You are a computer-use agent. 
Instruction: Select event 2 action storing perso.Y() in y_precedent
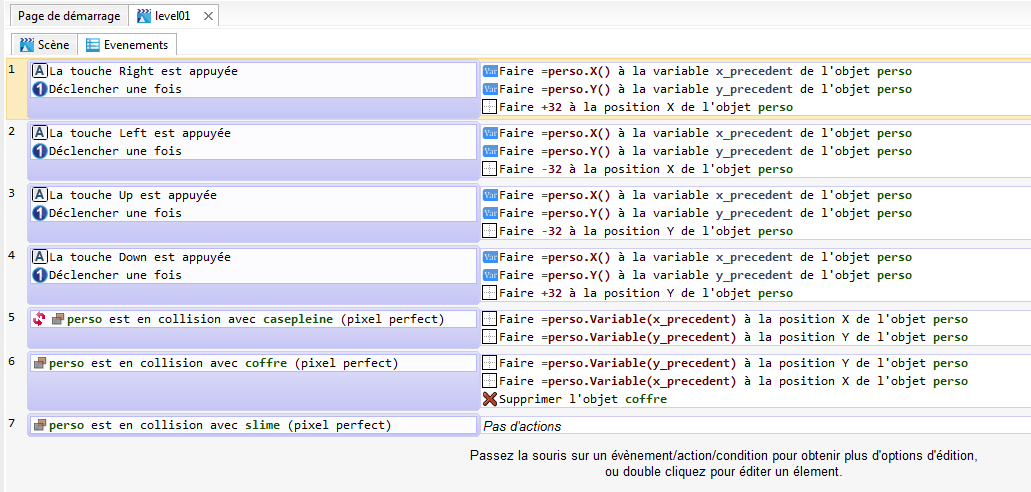pyautogui.click(x=706, y=151)
